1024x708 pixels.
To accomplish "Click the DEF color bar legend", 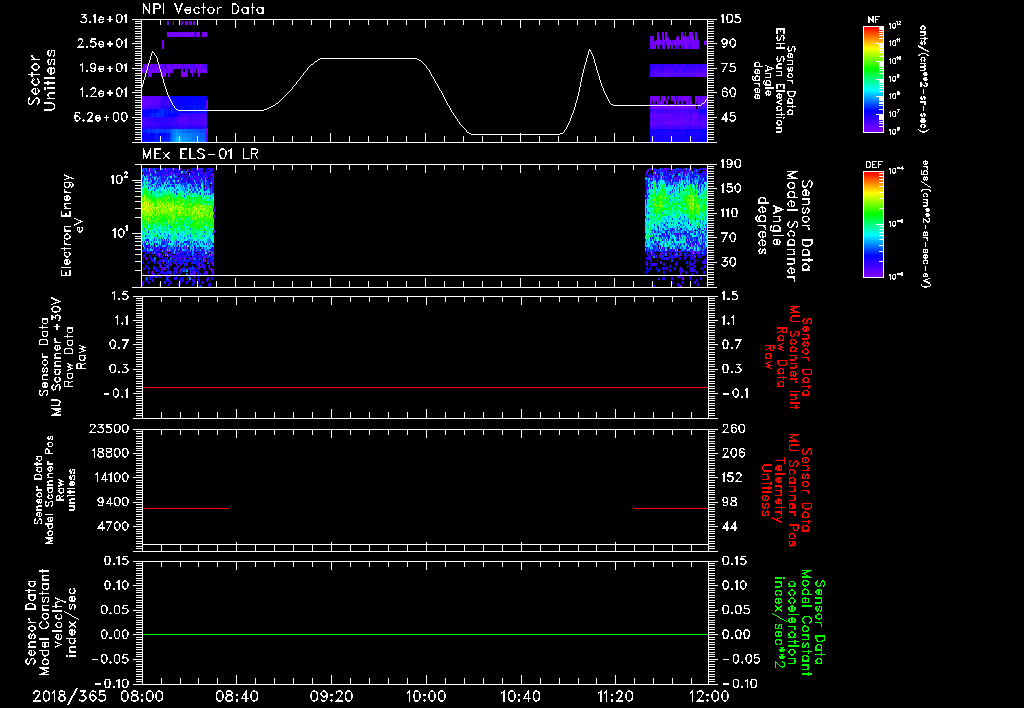I will 873,224.
